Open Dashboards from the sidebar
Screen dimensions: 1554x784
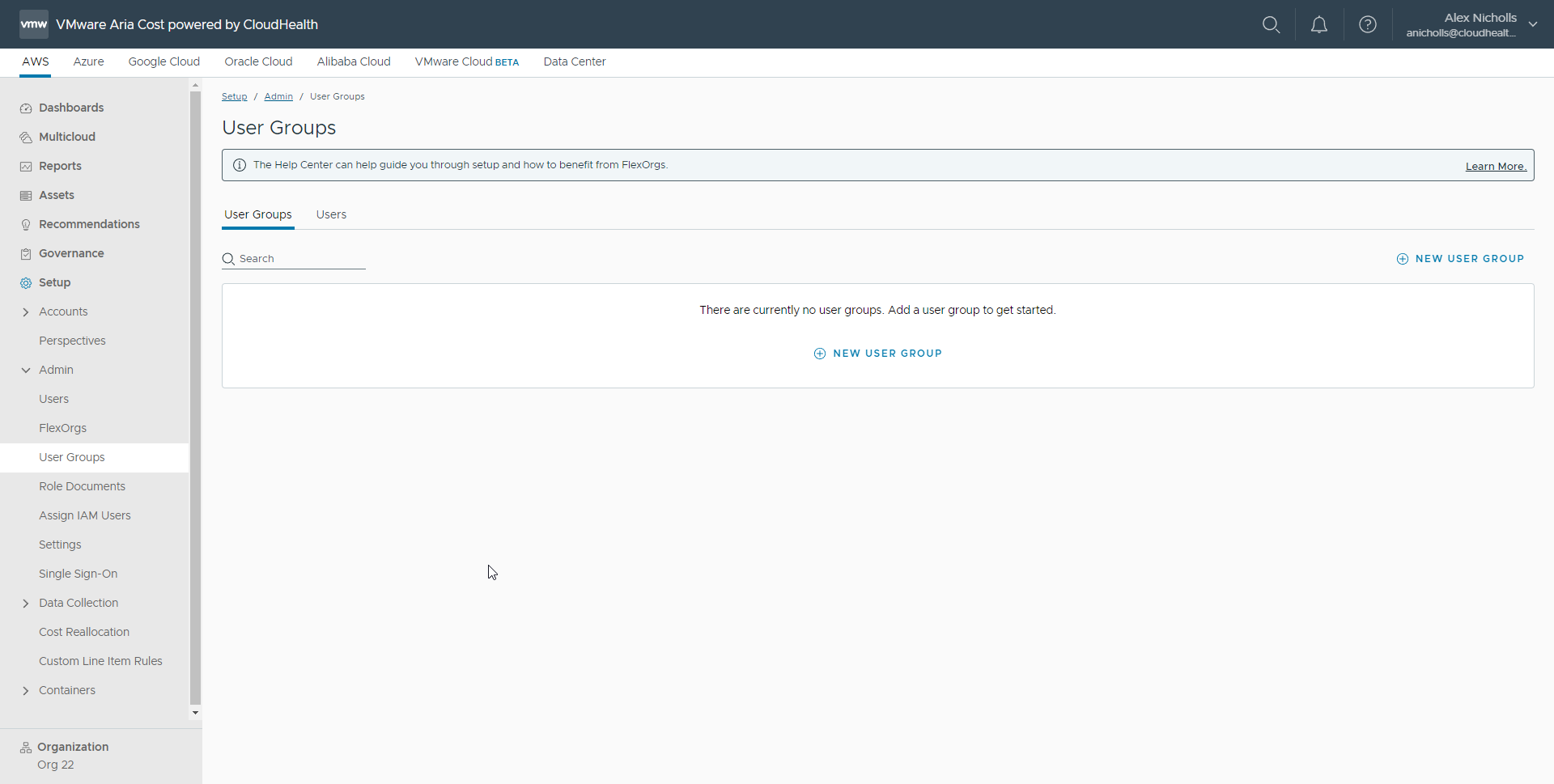pyautogui.click(x=71, y=108)
